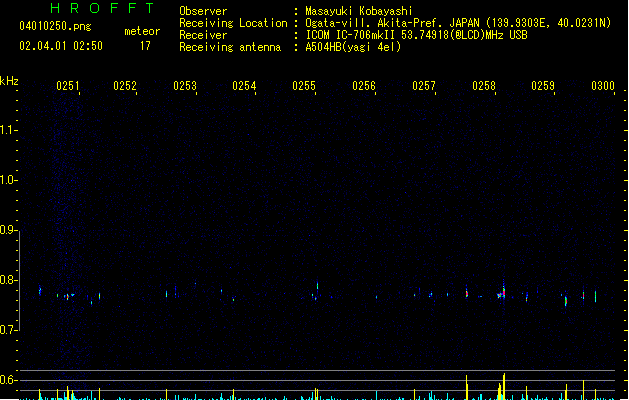The image size is (629, 400).
Task: Click the 0.8 kHz axis label
Action: [7, 280]
